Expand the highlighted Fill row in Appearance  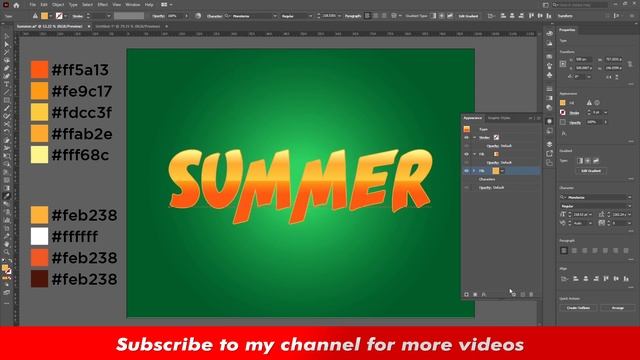[474, 171]
